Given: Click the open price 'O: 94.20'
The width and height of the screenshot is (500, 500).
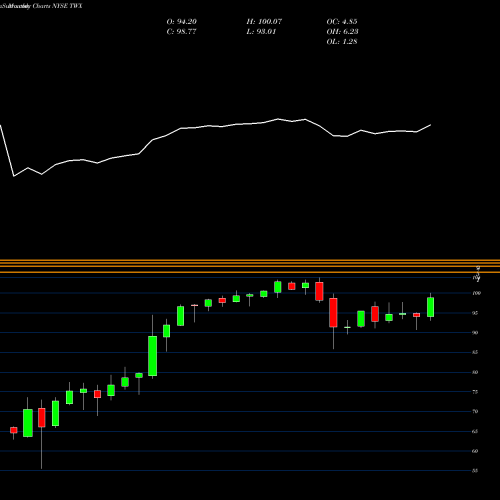Looking at the screenshot, I should (182, 22).
